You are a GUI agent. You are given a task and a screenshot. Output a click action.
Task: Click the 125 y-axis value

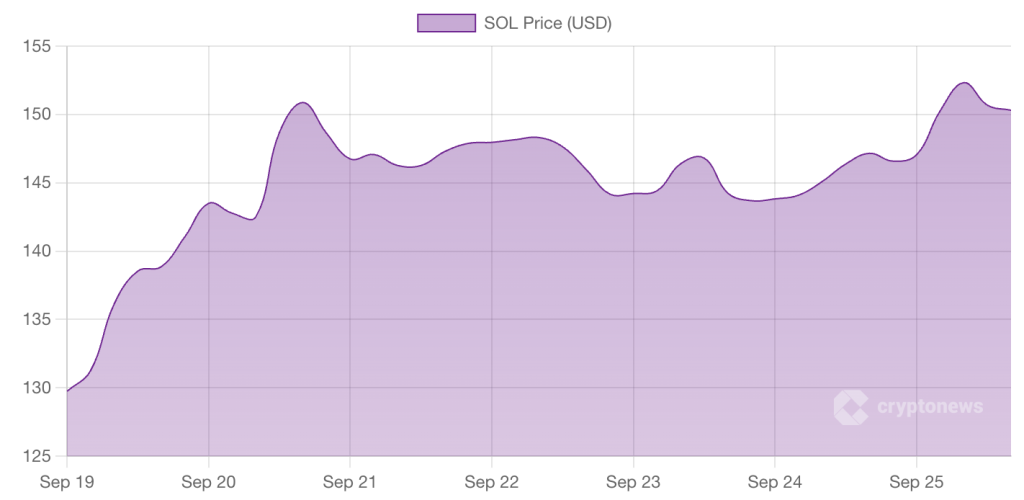point(39,456)
